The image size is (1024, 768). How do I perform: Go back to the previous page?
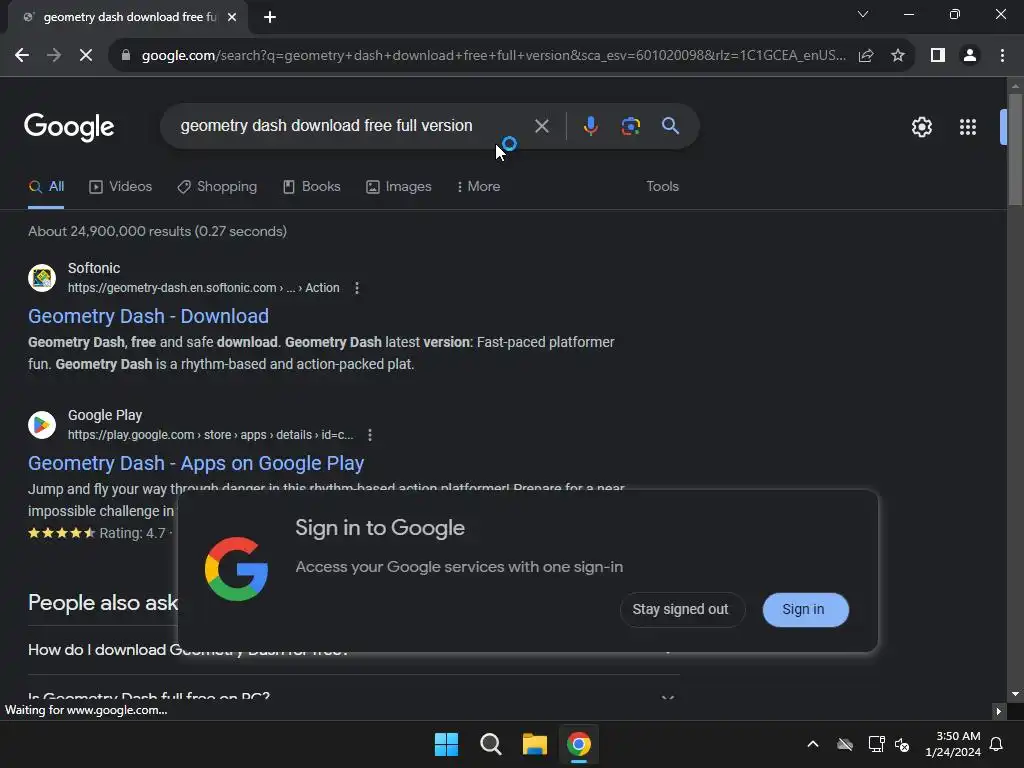(x=22, y=56)
